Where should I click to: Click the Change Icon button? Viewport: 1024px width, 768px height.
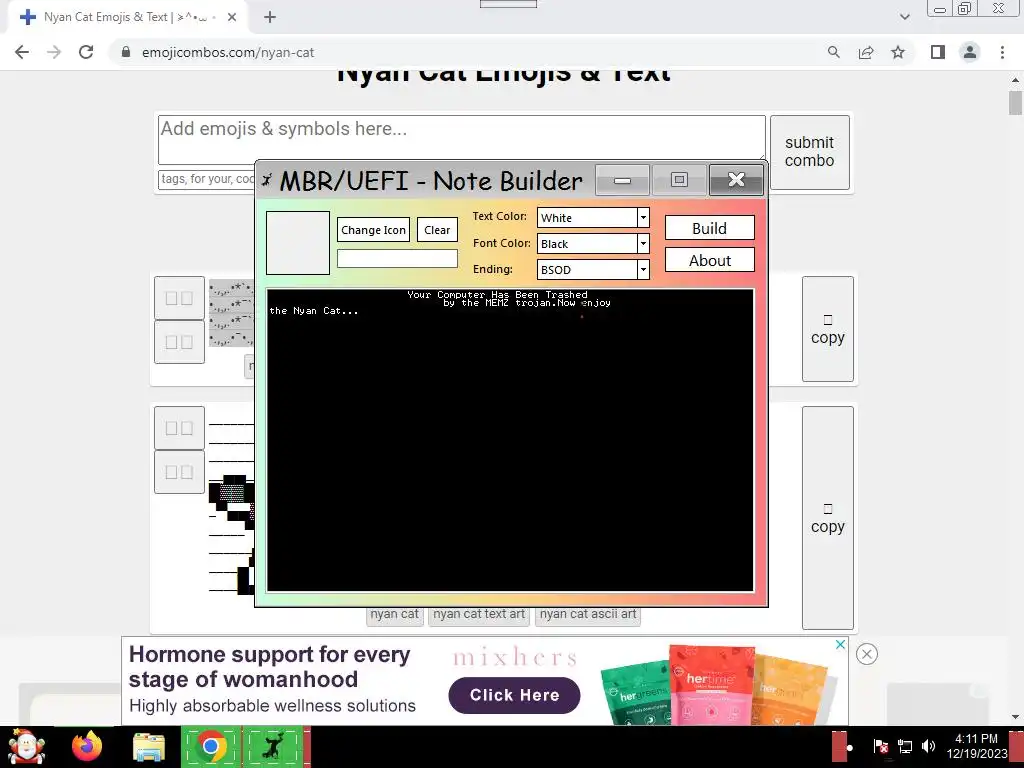(x=374, y=230)
